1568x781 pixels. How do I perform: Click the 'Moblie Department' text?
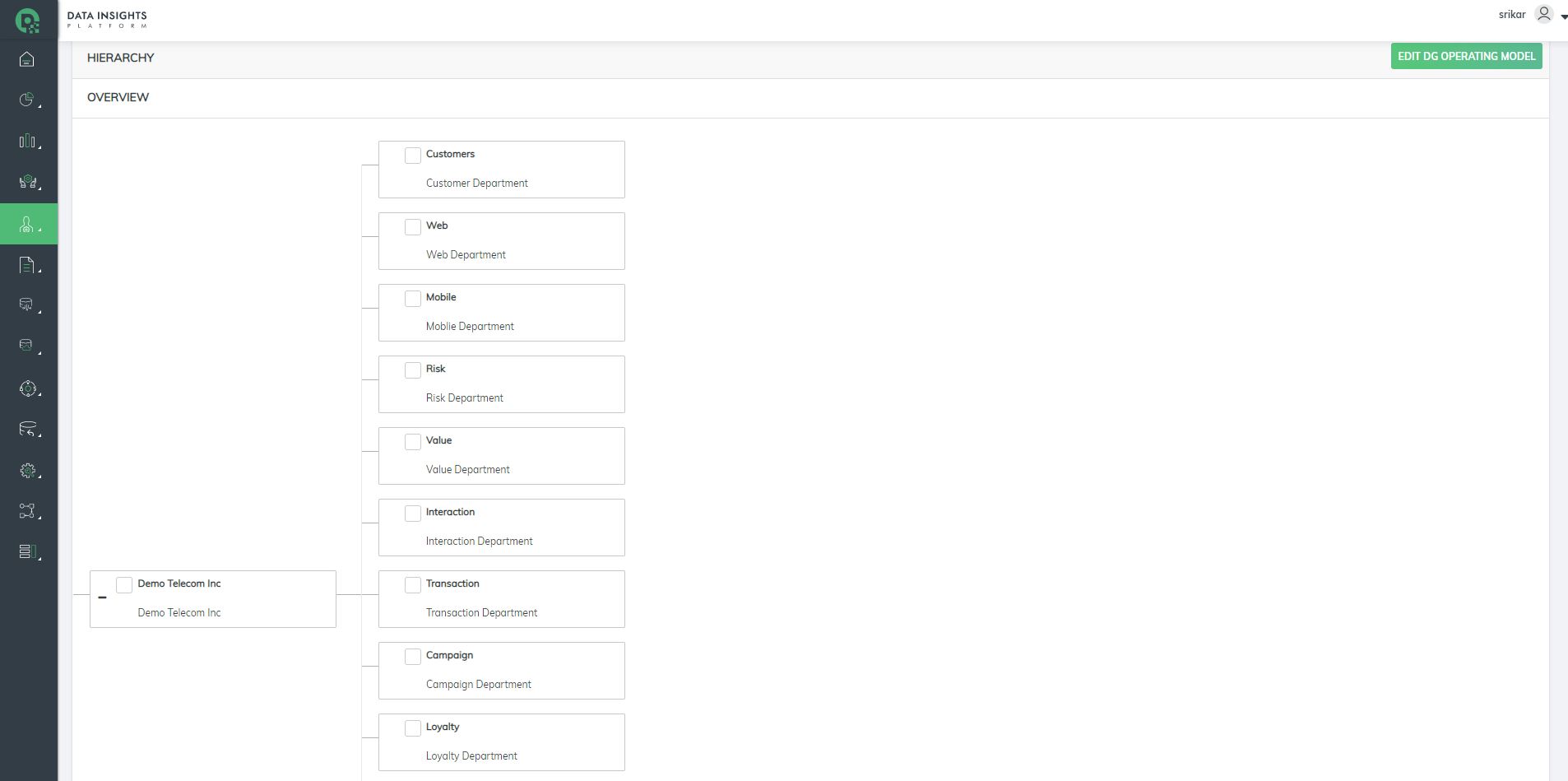pyautogui.click(x=470, y=327)
